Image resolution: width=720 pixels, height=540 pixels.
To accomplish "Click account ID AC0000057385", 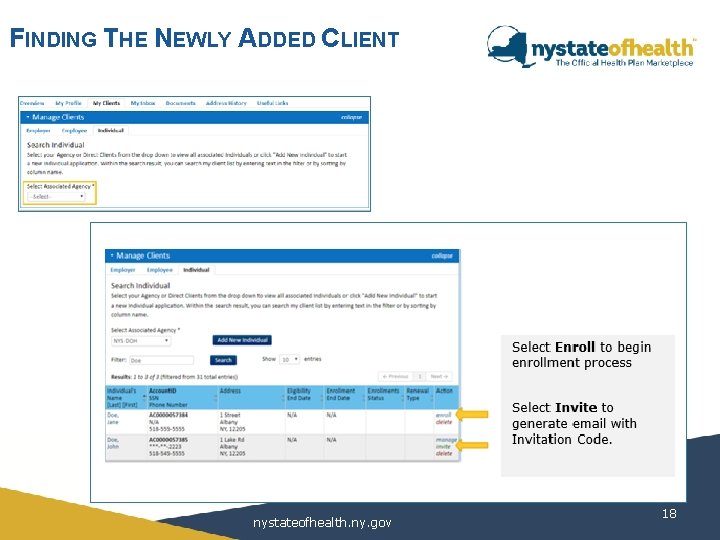I will pyautogui.click(x=168, y=440).
